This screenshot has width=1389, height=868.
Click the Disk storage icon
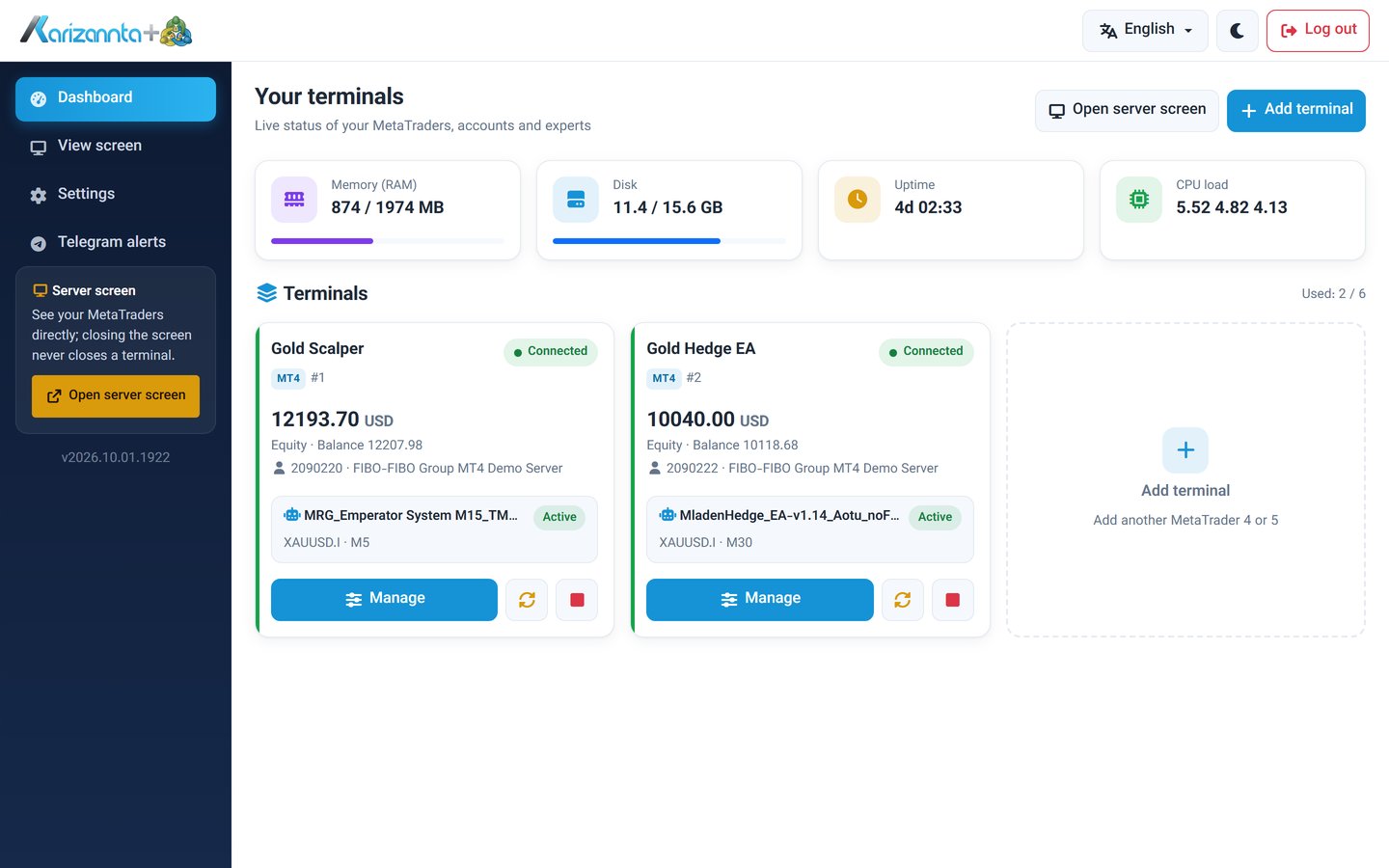(576, 200)
